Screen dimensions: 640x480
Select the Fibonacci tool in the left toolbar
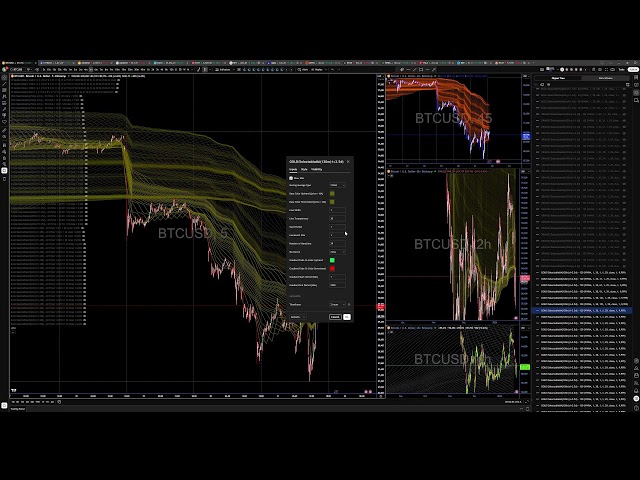click(x=4, y=90)
